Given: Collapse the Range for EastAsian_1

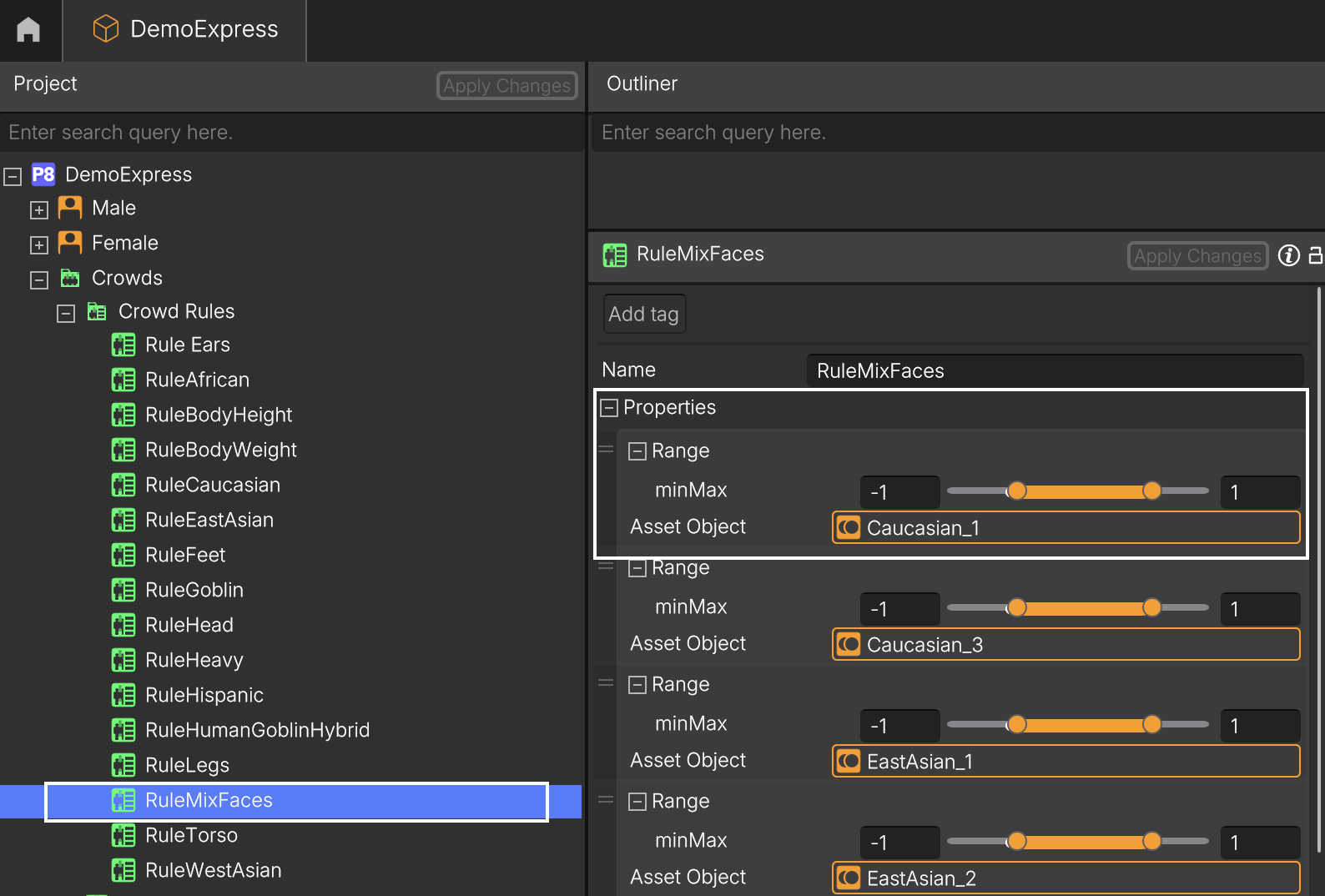Looking at the screenshot, I should coord(637,685).
